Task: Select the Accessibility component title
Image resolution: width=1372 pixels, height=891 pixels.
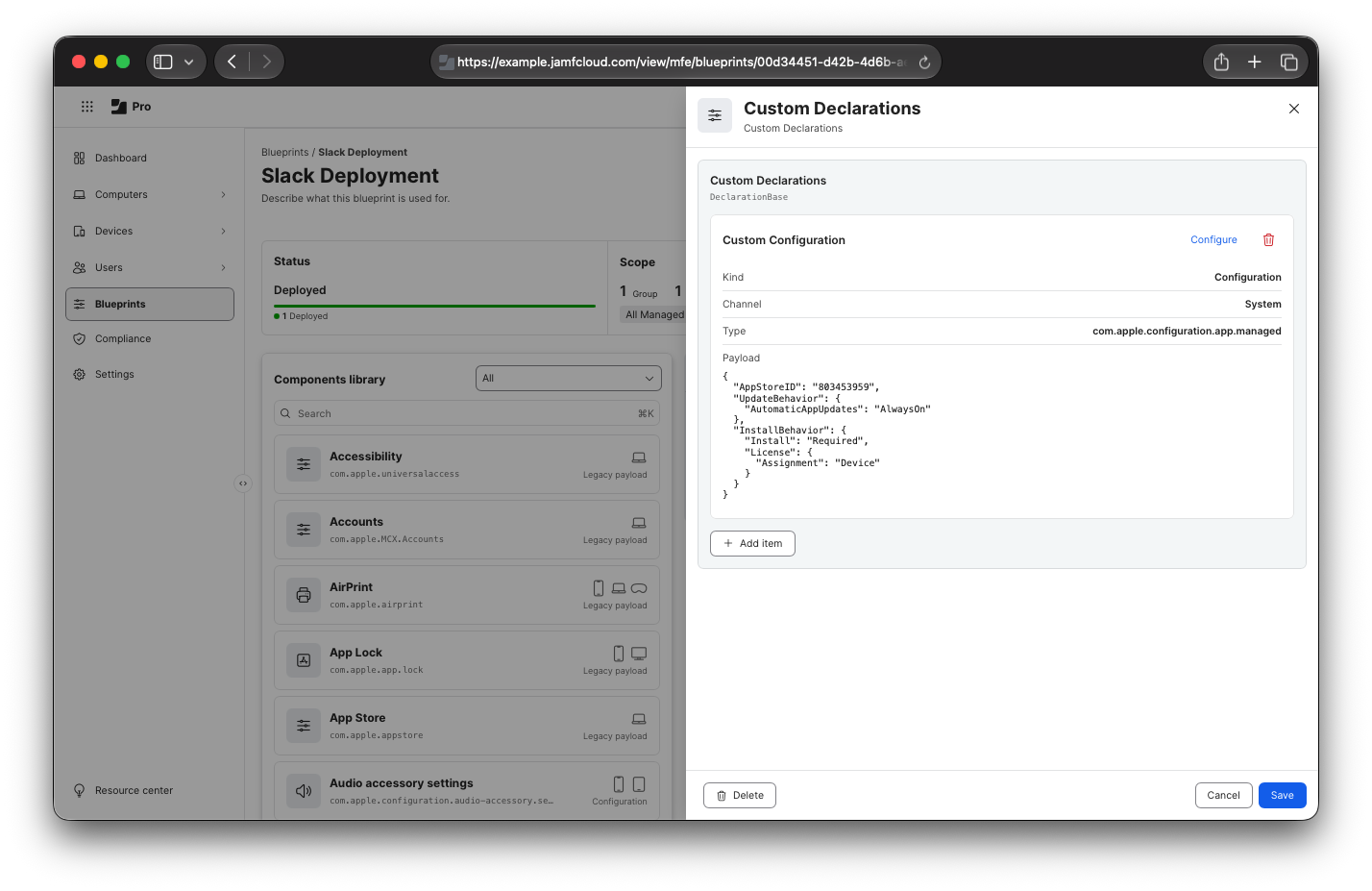Action: tap(366, 457)
